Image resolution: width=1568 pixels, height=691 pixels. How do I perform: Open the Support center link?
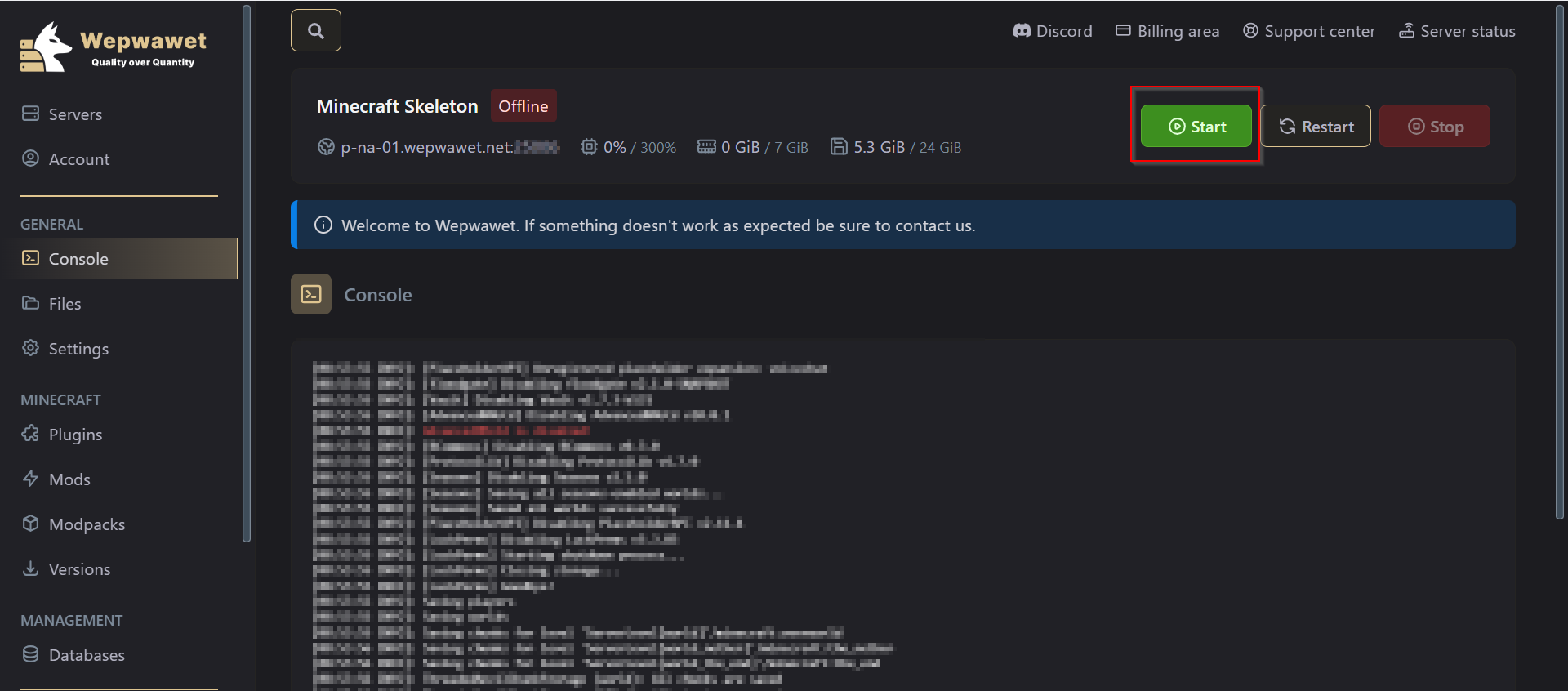(1308, 31)
